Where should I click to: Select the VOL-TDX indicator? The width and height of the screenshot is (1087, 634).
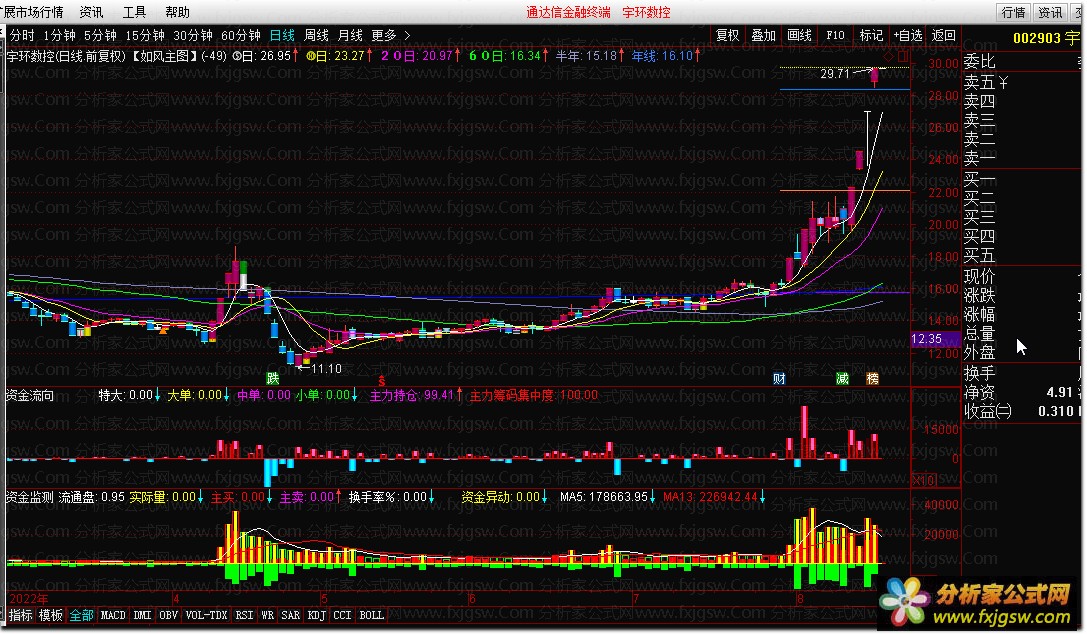[x=207, y=615]
